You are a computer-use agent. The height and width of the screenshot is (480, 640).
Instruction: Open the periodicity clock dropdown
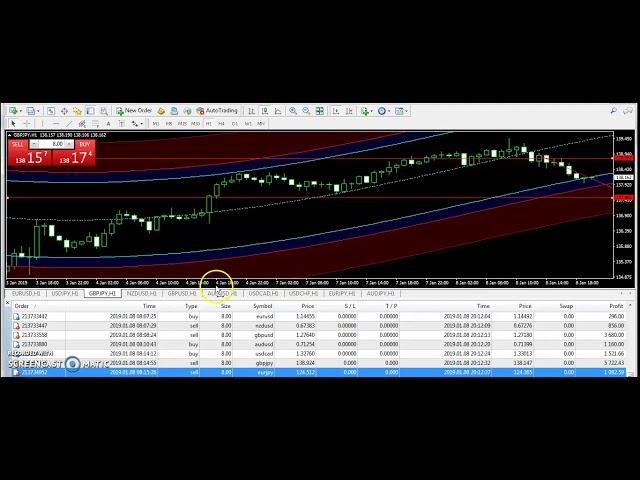coord(385,111)
